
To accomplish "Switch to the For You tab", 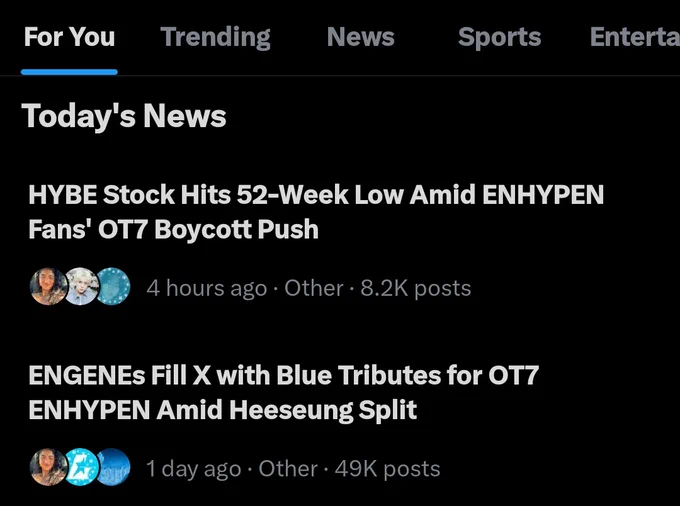I will coord(69,37).
